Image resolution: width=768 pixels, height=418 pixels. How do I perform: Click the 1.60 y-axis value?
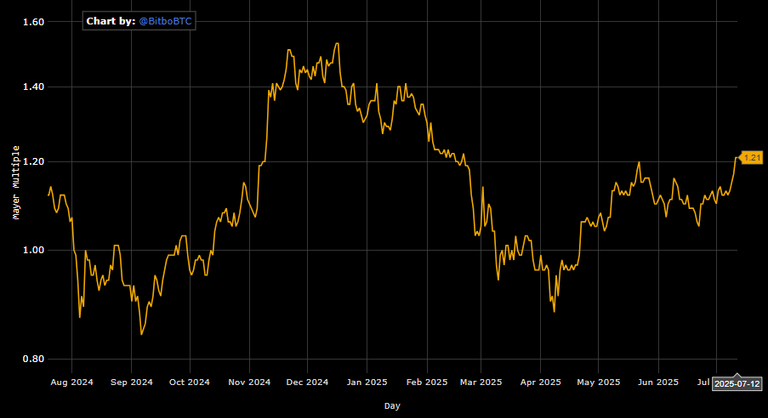coord(33,22)
